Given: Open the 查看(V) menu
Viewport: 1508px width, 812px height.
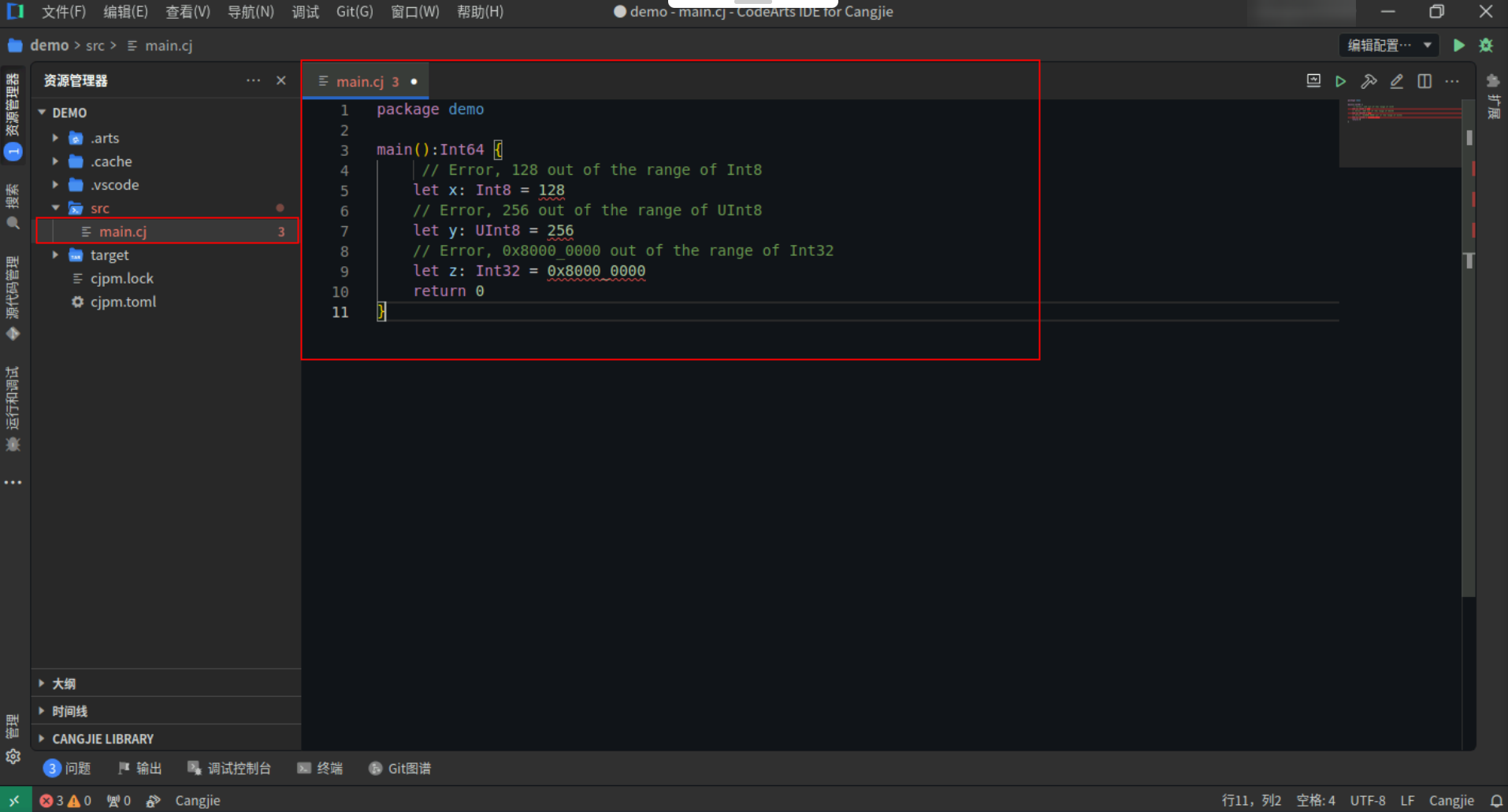Looking at the screenshot, I should click(x=188, y=12).
